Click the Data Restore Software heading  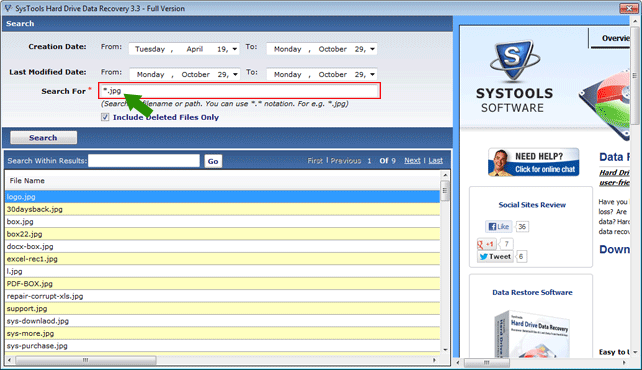[x=532, y=292]
